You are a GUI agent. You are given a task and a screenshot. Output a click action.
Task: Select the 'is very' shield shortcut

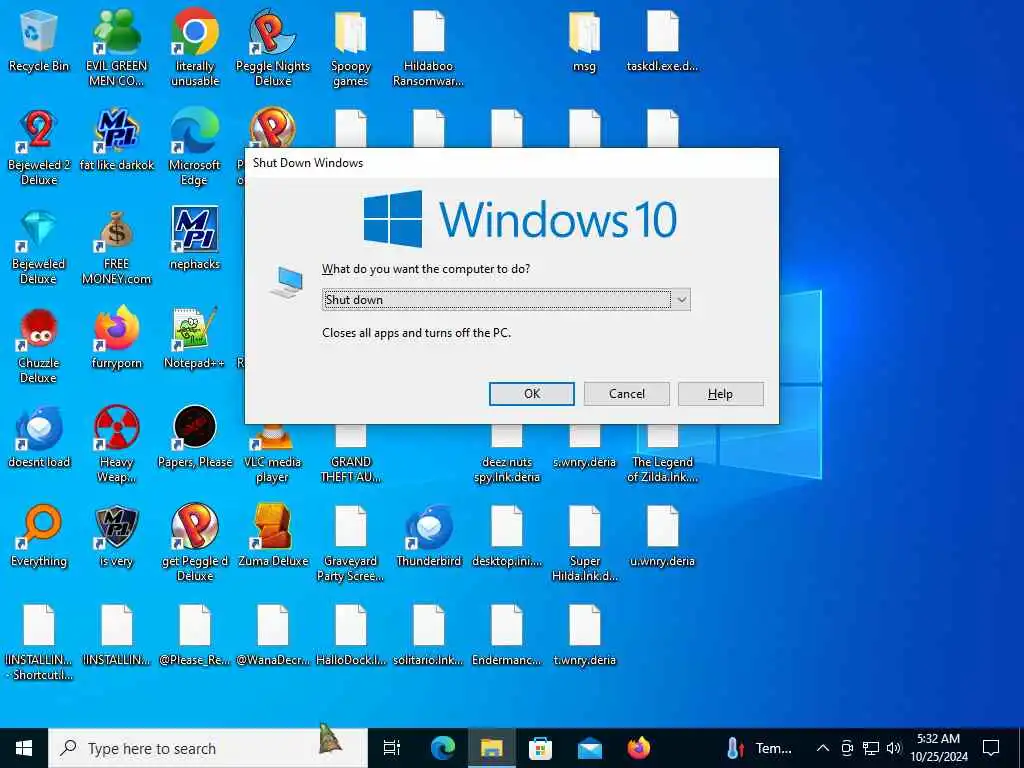point(117,536)
